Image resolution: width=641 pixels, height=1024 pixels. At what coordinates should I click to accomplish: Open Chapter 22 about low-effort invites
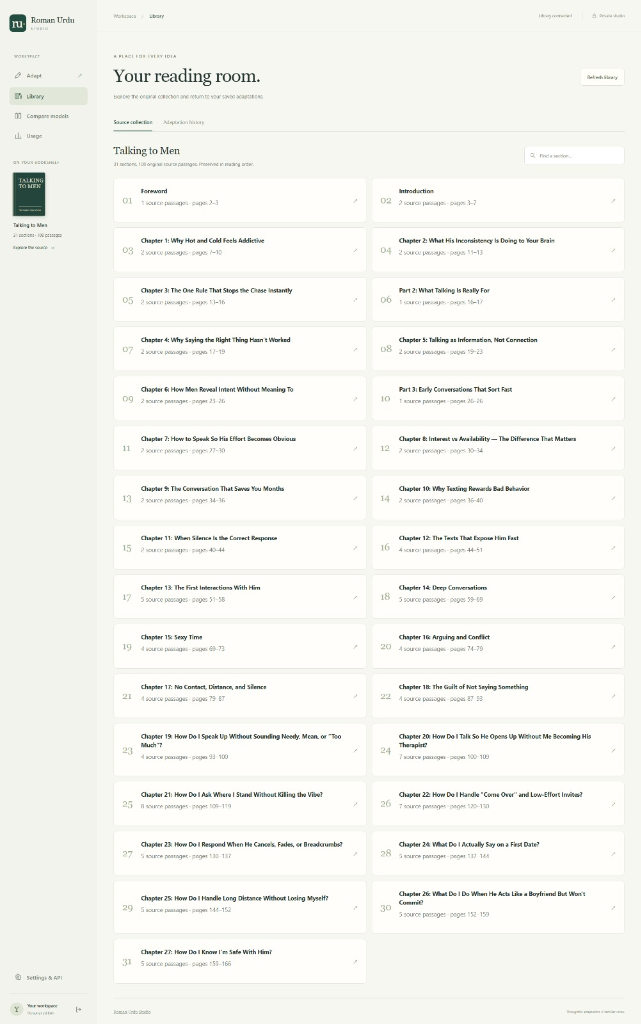498,804
